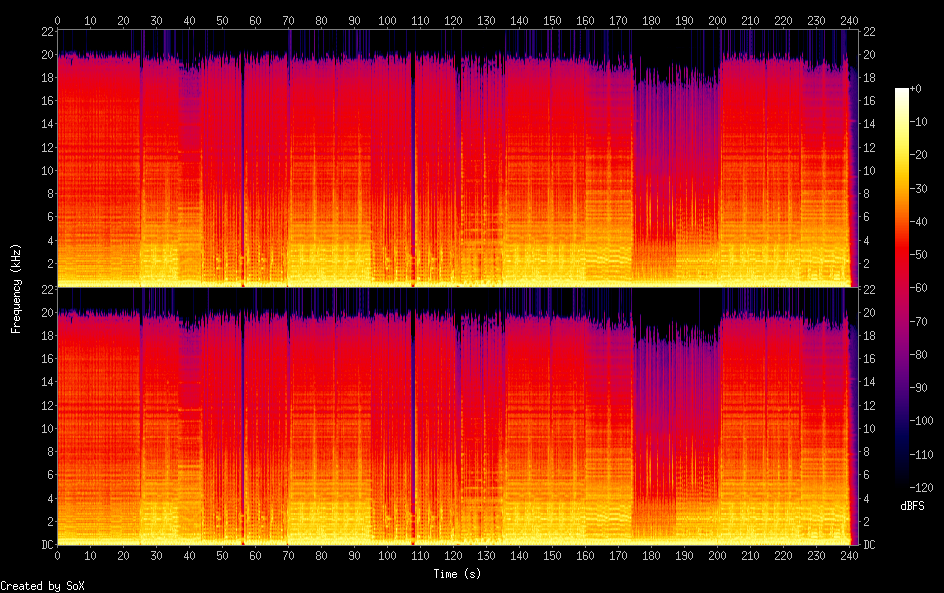Click the 20 kHz tick left of the top channel
The height and width of the screenshot is (593, 944).
(x=46, y=55)
